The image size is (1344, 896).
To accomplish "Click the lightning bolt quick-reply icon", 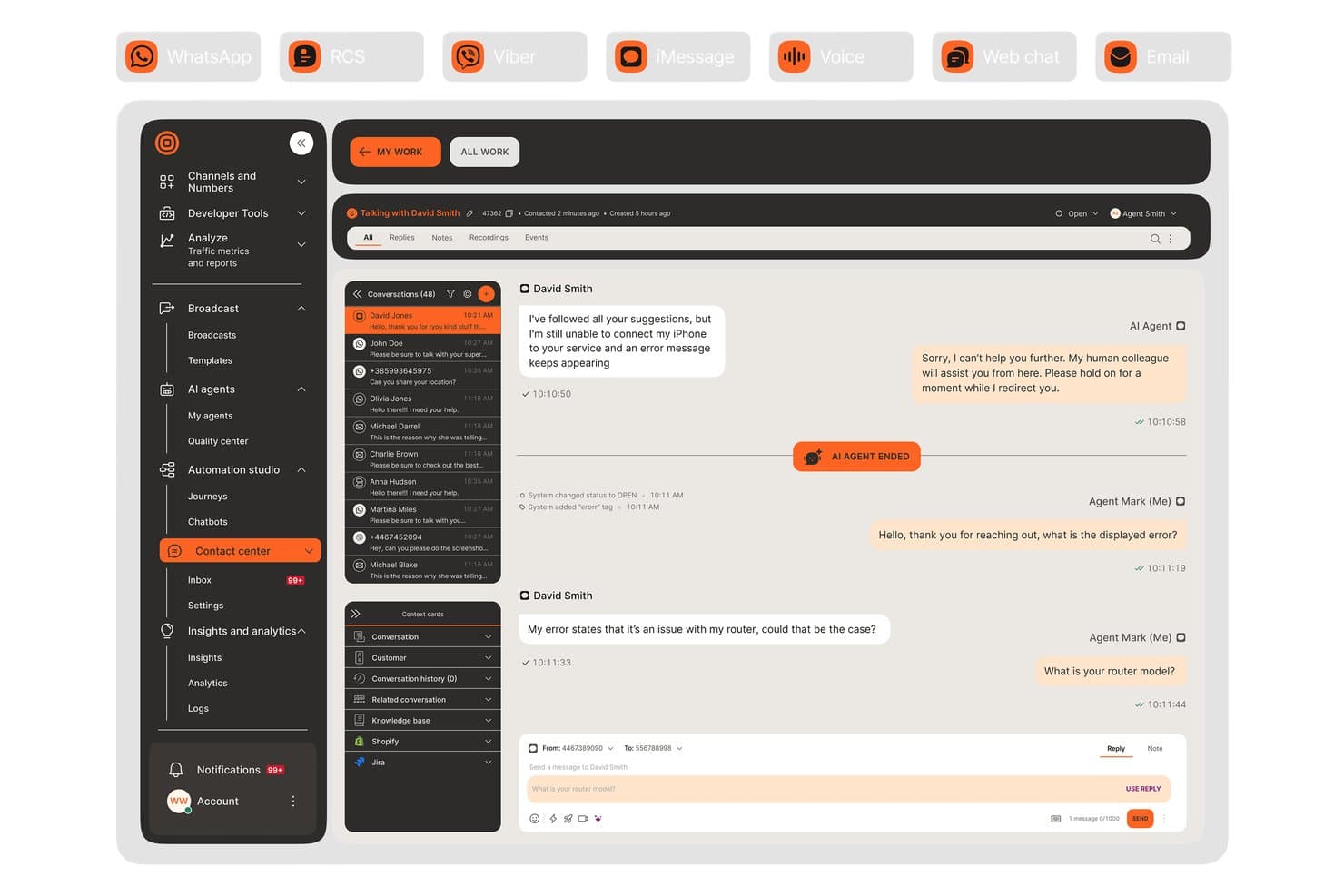I will click(x=553, y=819).
